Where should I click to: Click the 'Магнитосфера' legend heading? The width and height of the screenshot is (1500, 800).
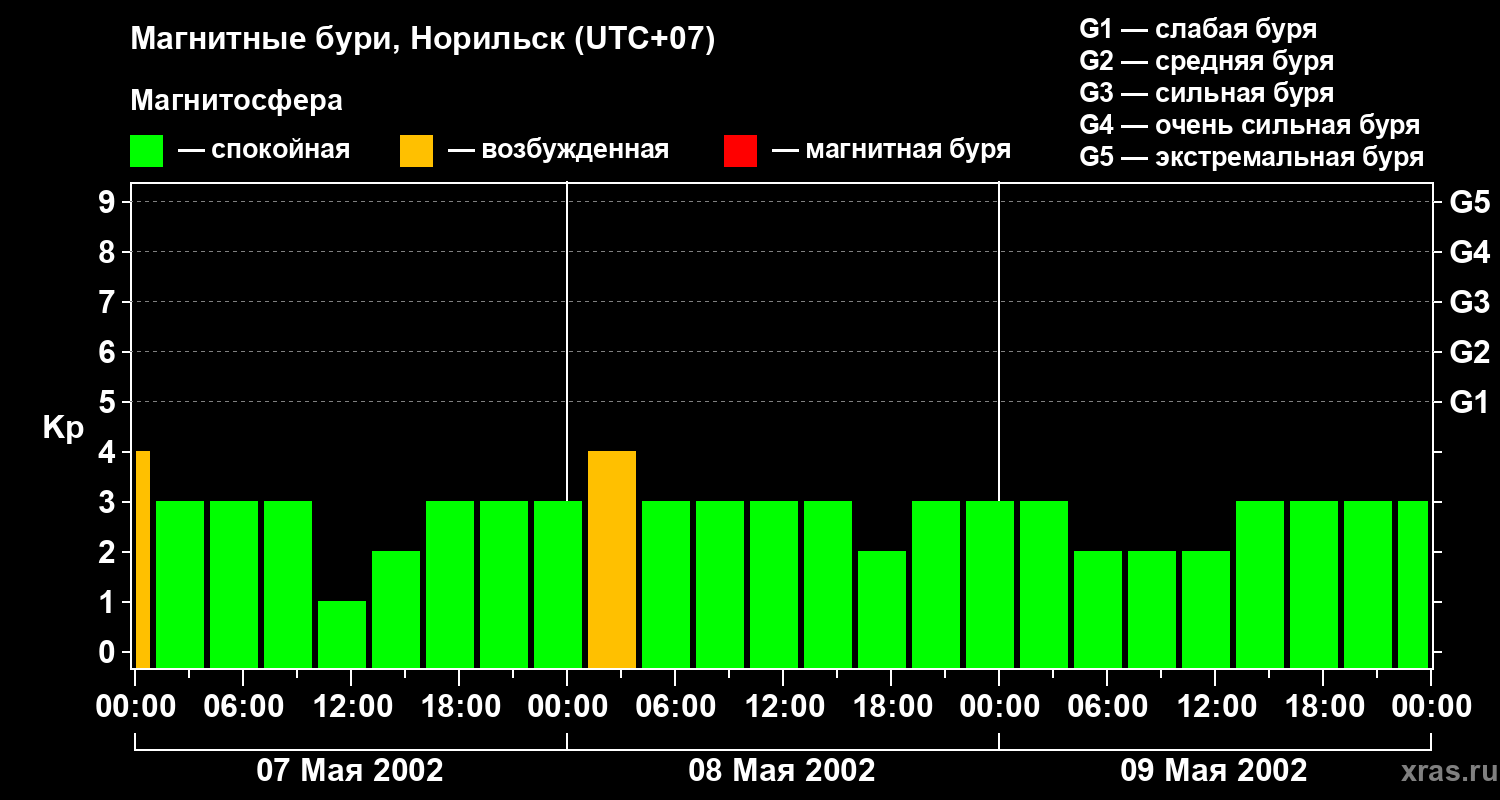236,101
